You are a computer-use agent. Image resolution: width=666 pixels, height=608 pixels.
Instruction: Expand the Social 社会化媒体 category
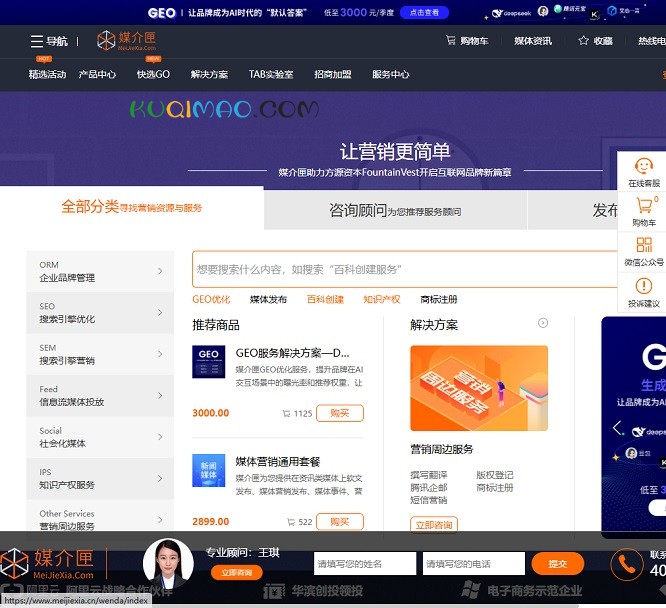click(100, 437)
